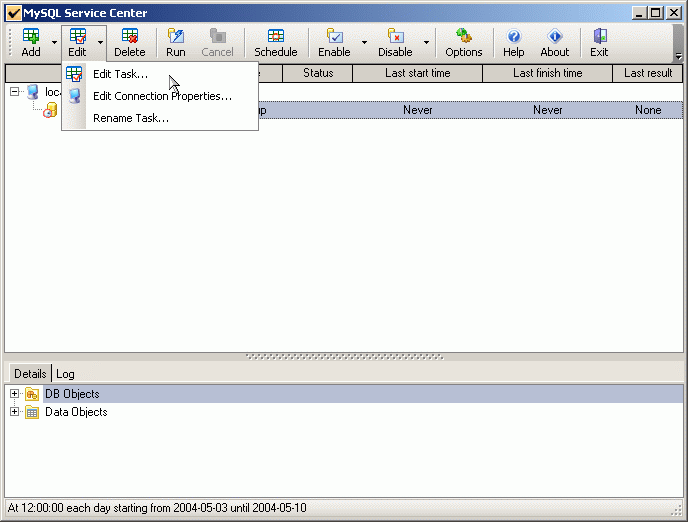Click the horizontal pane splitter handle
The height and width of the screenshot is (522, 688).
344,357
